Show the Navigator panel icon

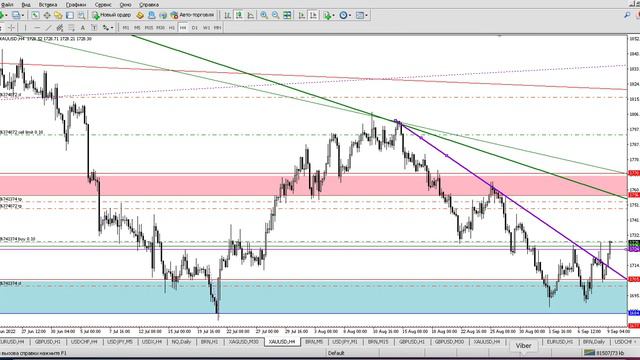click(58, 15)
